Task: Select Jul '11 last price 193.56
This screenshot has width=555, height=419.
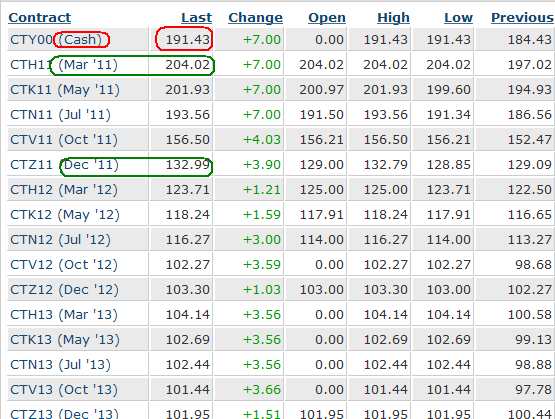Action: tap(188, 115)
